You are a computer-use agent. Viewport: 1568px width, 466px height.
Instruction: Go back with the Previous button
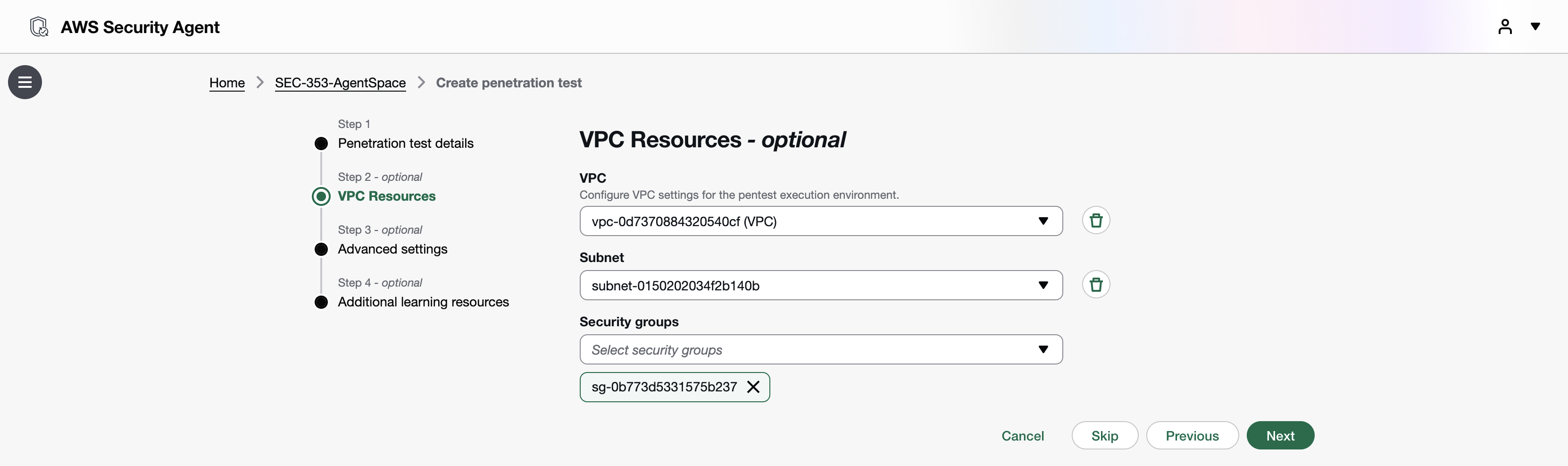(1192, 435)
